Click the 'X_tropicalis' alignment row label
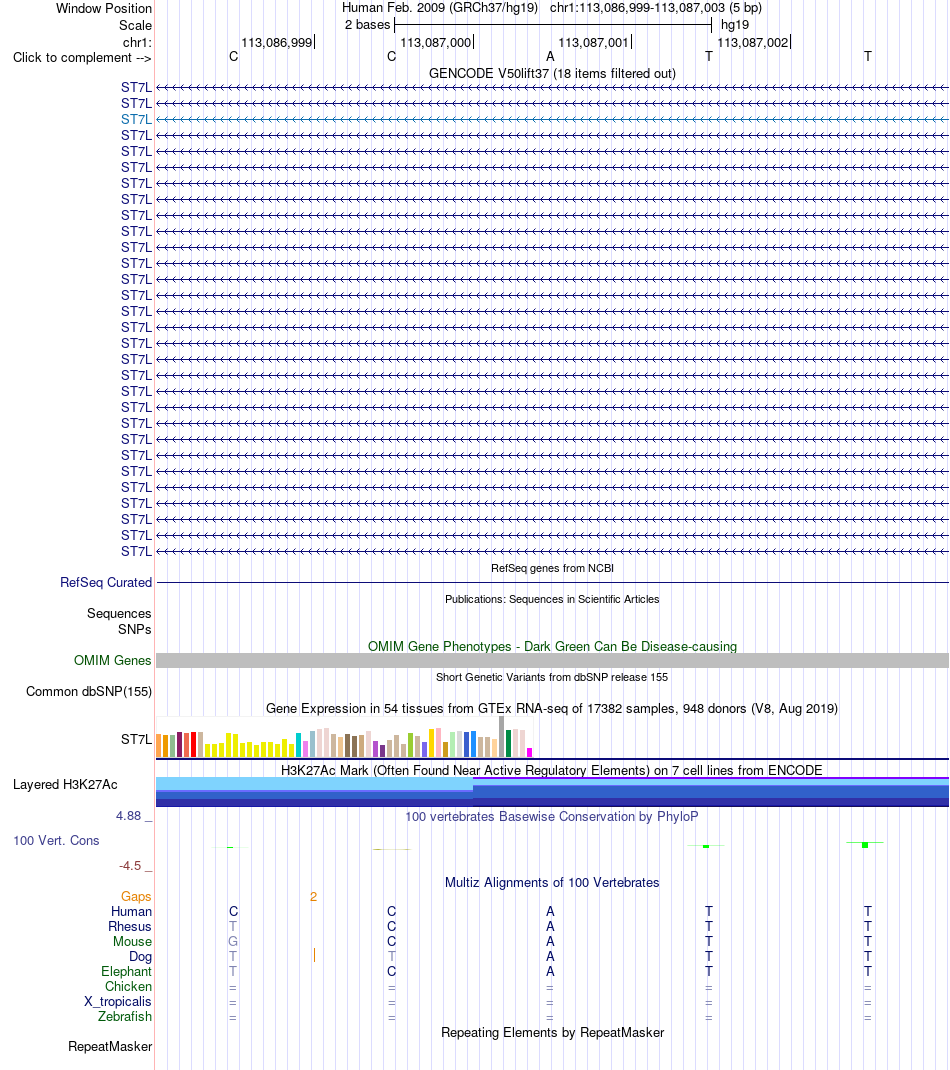The height and width of the screenshot is (1070, 950). tap(117, 1002)
